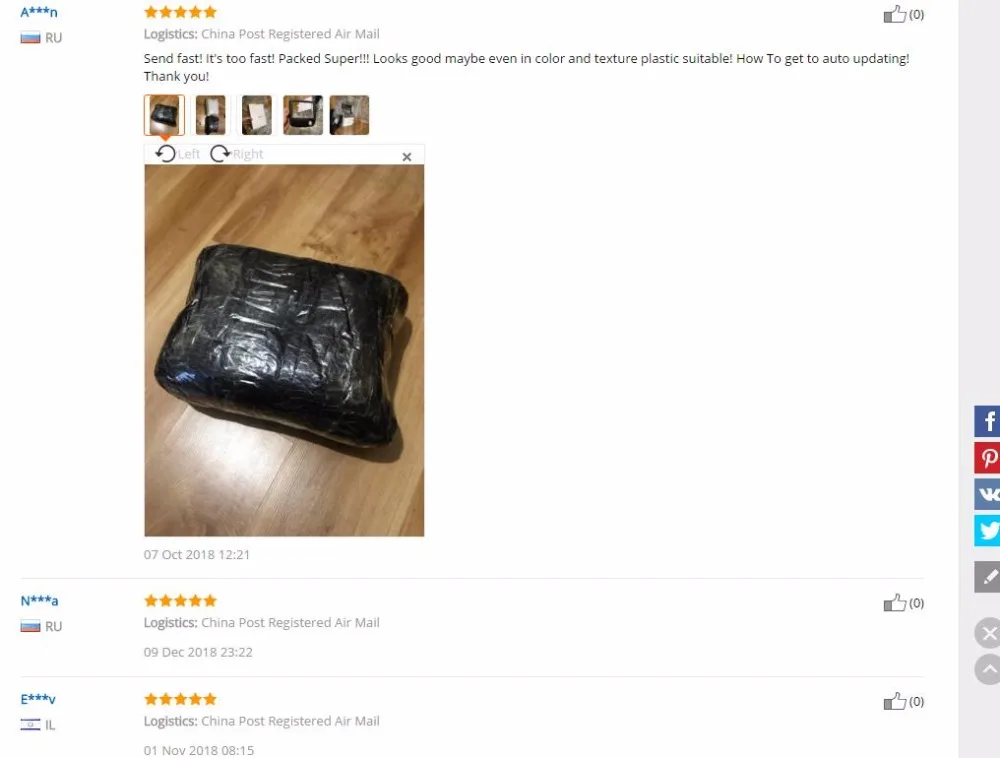Image resolution: width=1000 pixels, height=758 pixels.
Task: Share on Pinterest
Action: click(987, 458)
